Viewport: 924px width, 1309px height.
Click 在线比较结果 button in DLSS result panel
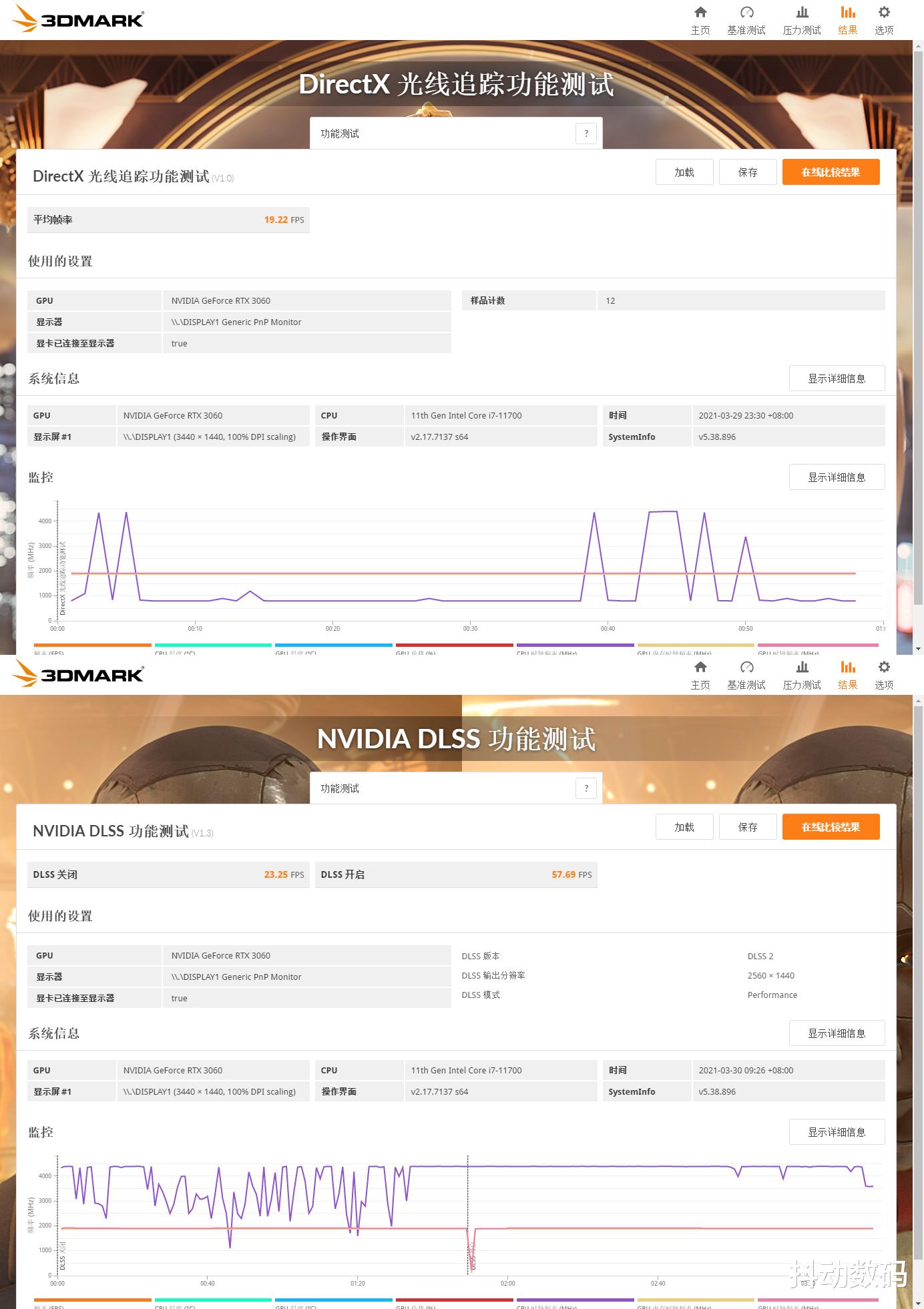(x=831, y=827)
